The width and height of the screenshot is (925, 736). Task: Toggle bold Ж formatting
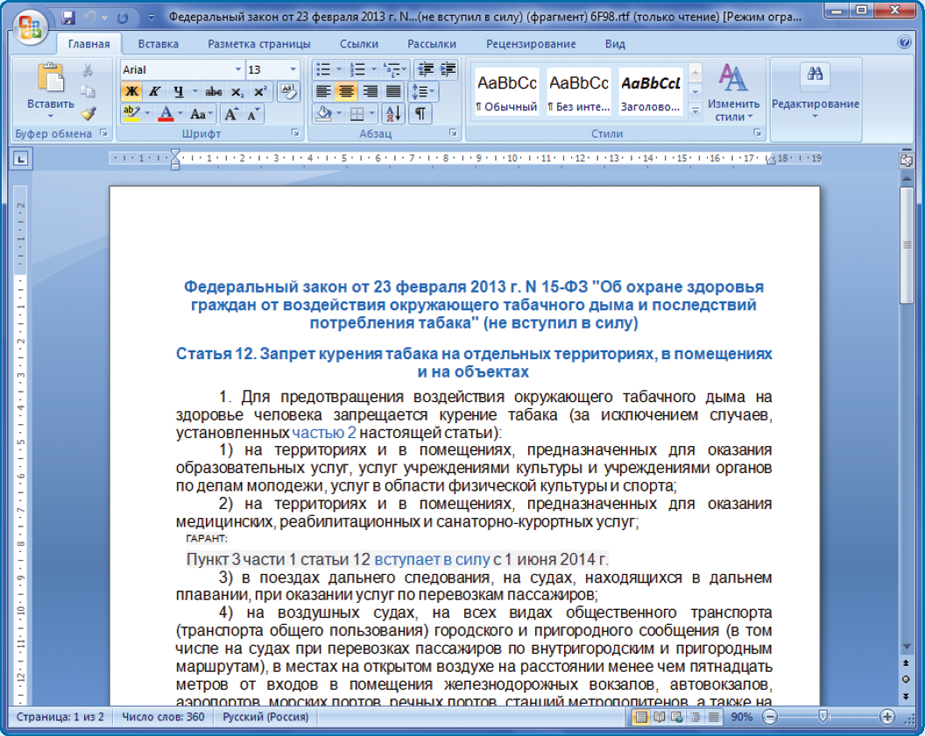pos(131,91)
